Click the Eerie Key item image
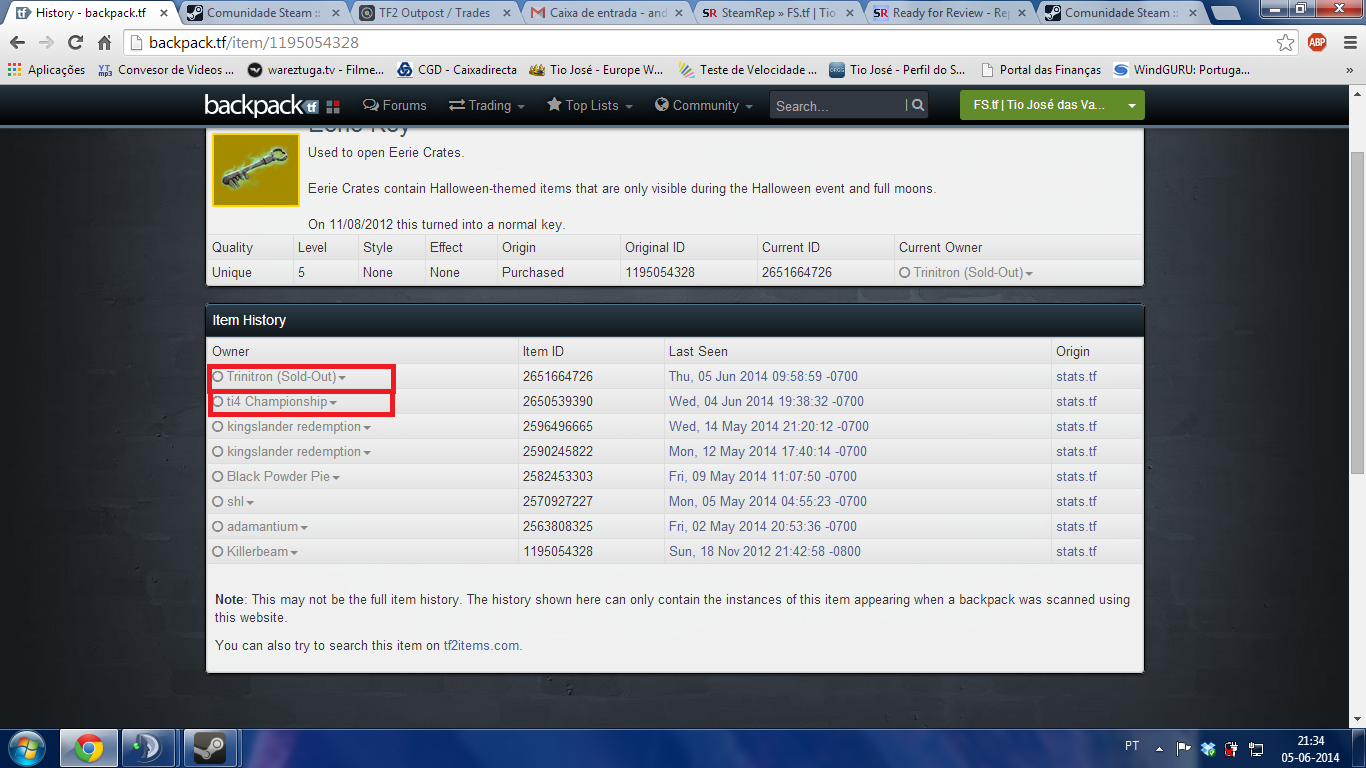The width and height of the screenshot is (1366, 768). point(256,170)
